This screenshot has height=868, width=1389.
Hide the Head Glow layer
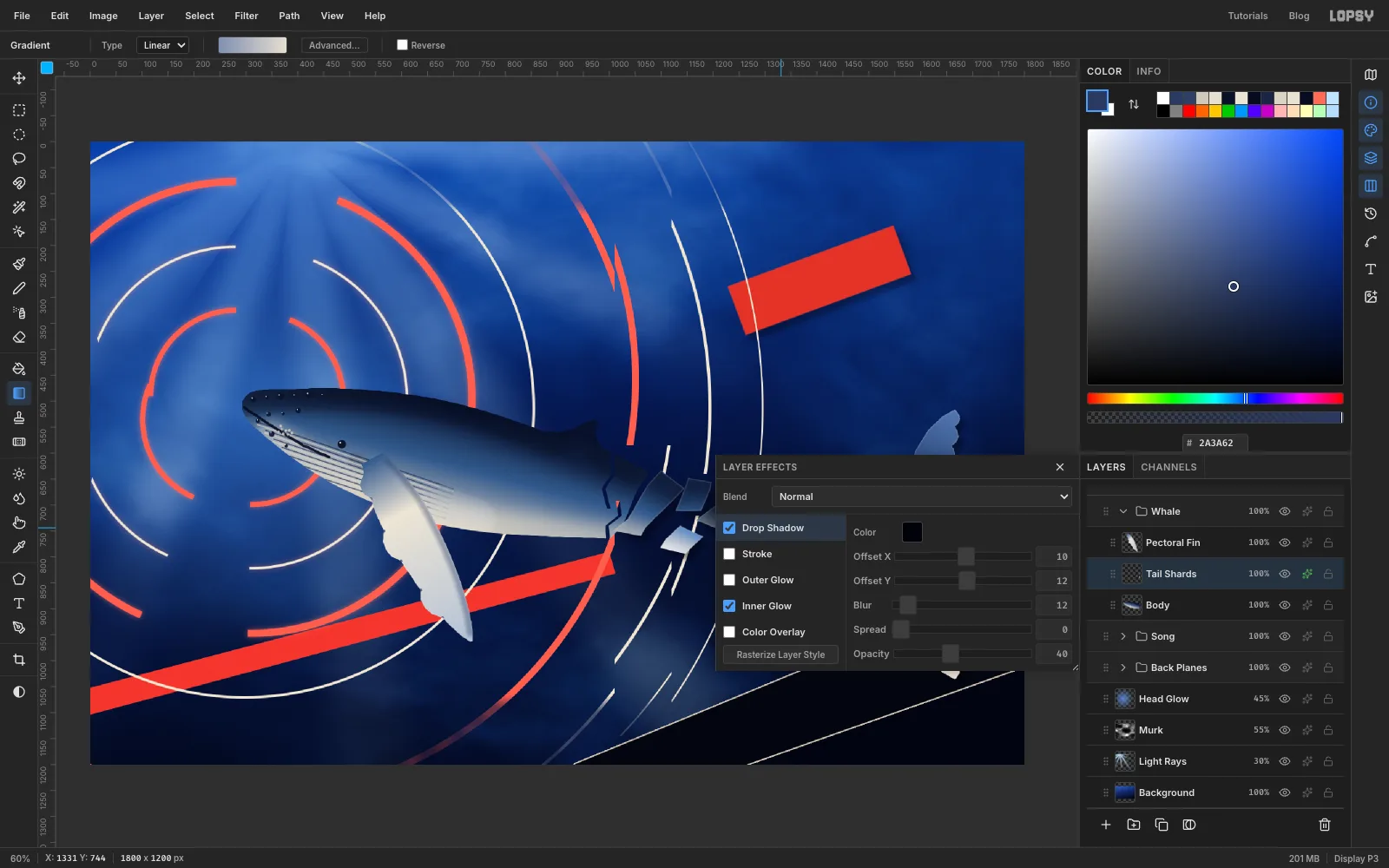[1285, 699]
